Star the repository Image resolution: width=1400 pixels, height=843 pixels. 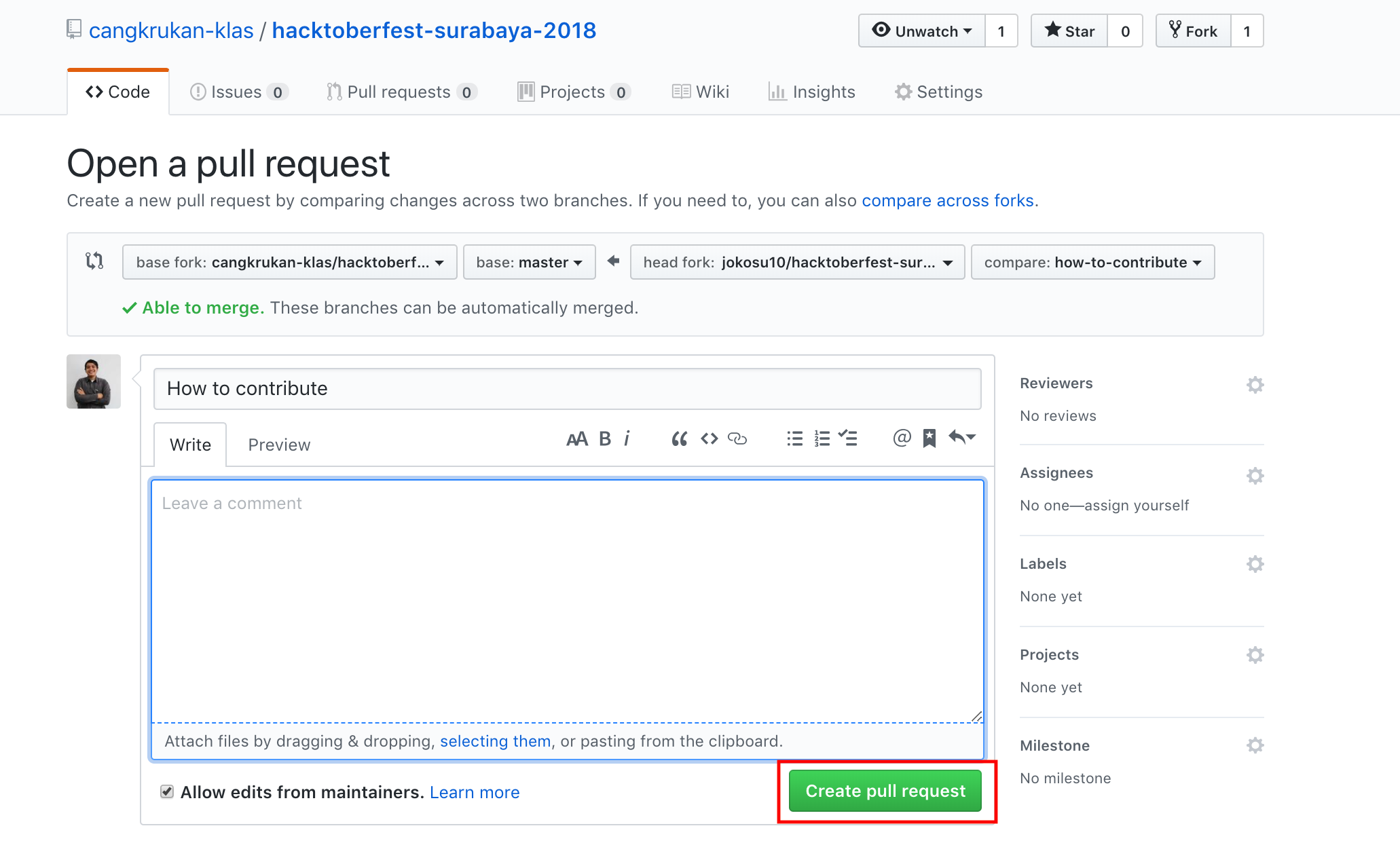pos(1069,31)
